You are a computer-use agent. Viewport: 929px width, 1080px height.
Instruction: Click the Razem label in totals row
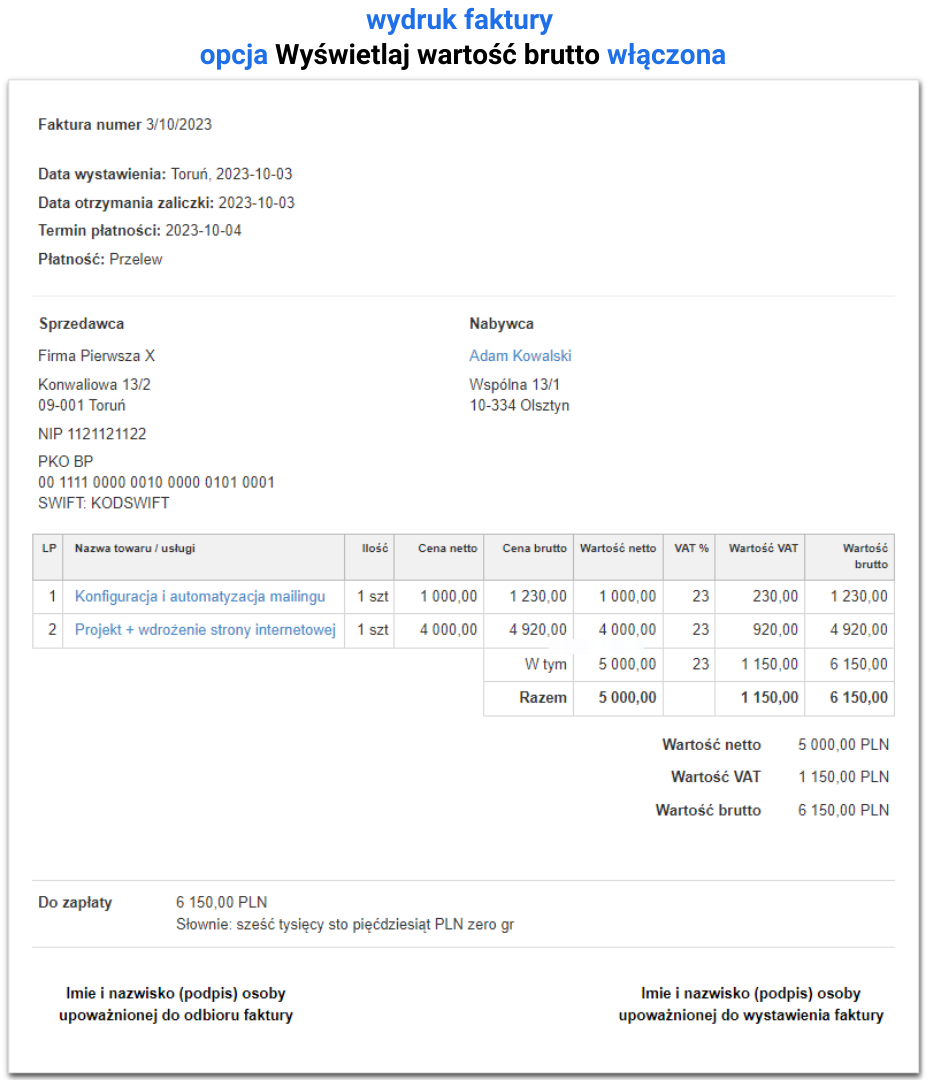(x=543, y=698)
